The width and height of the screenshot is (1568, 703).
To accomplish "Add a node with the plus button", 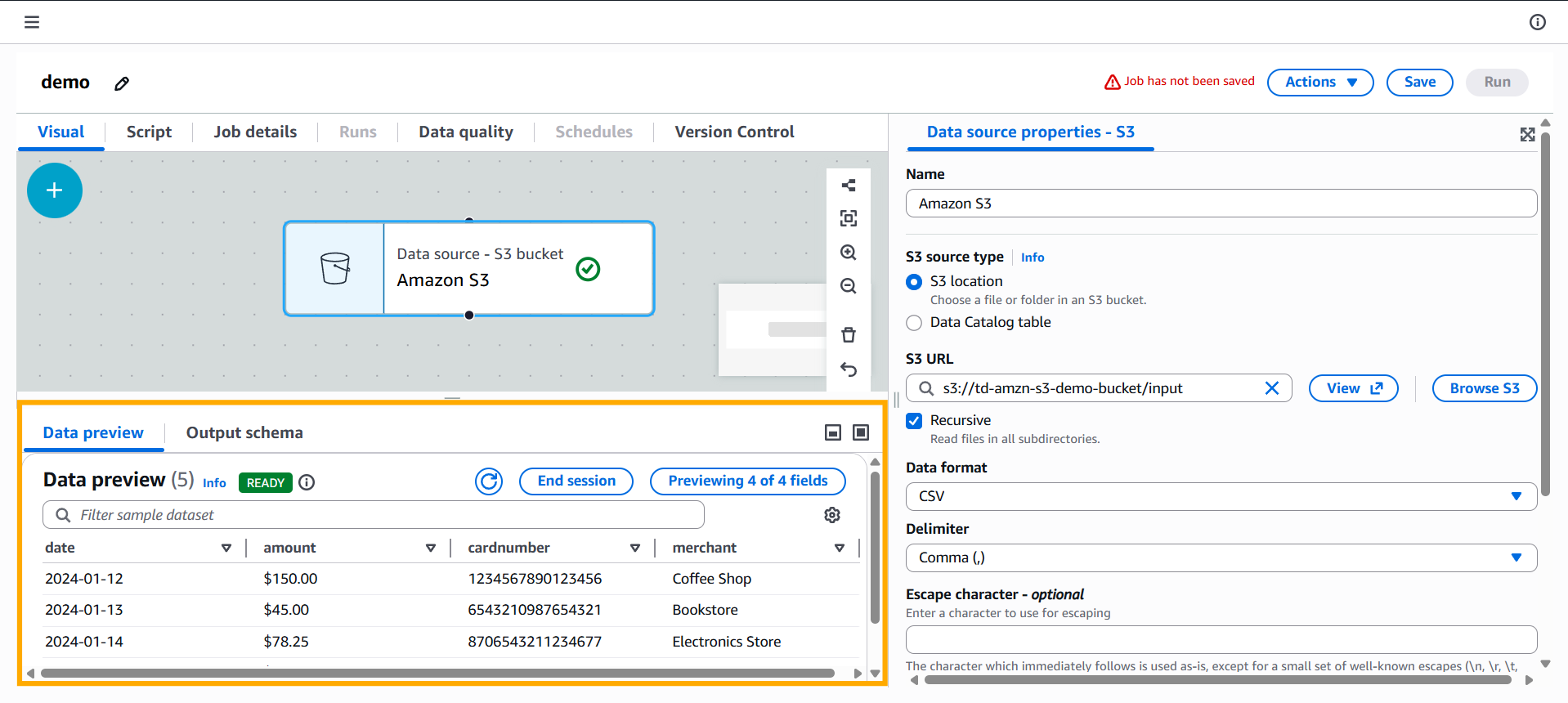I will point(55,190).
